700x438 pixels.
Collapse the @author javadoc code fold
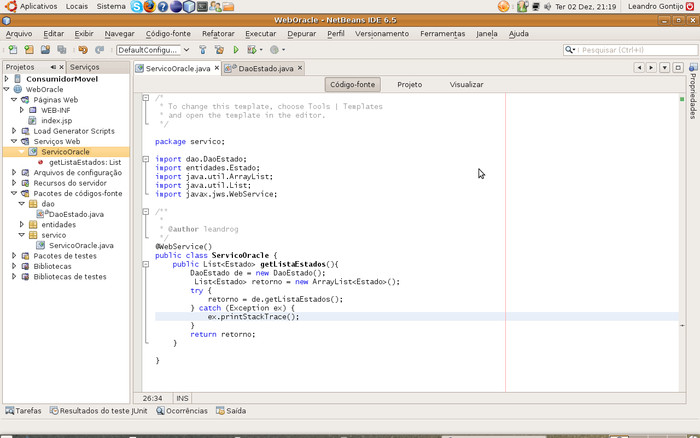coord(146,212)
